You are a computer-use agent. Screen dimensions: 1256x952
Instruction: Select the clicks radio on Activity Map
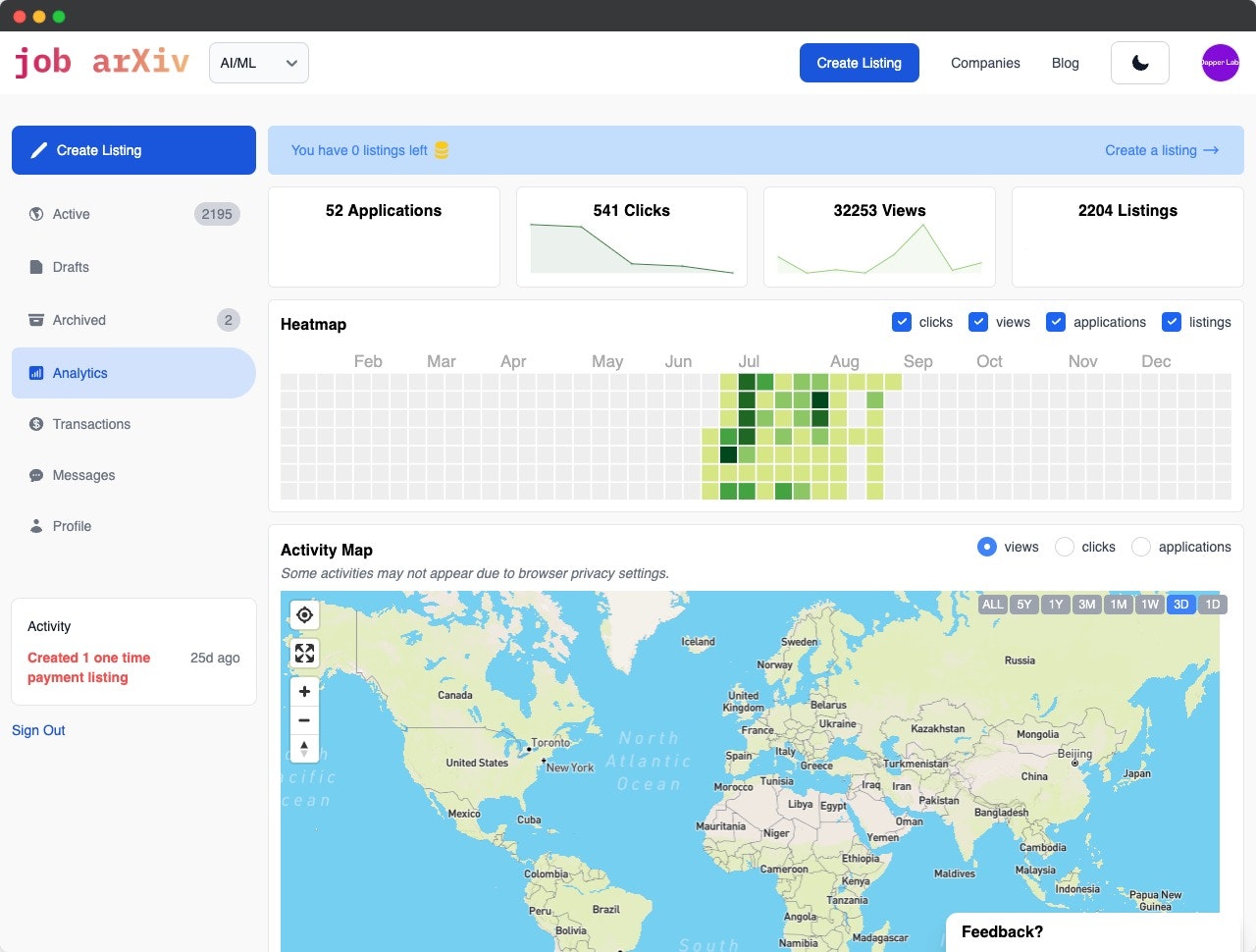point(1065,547)
